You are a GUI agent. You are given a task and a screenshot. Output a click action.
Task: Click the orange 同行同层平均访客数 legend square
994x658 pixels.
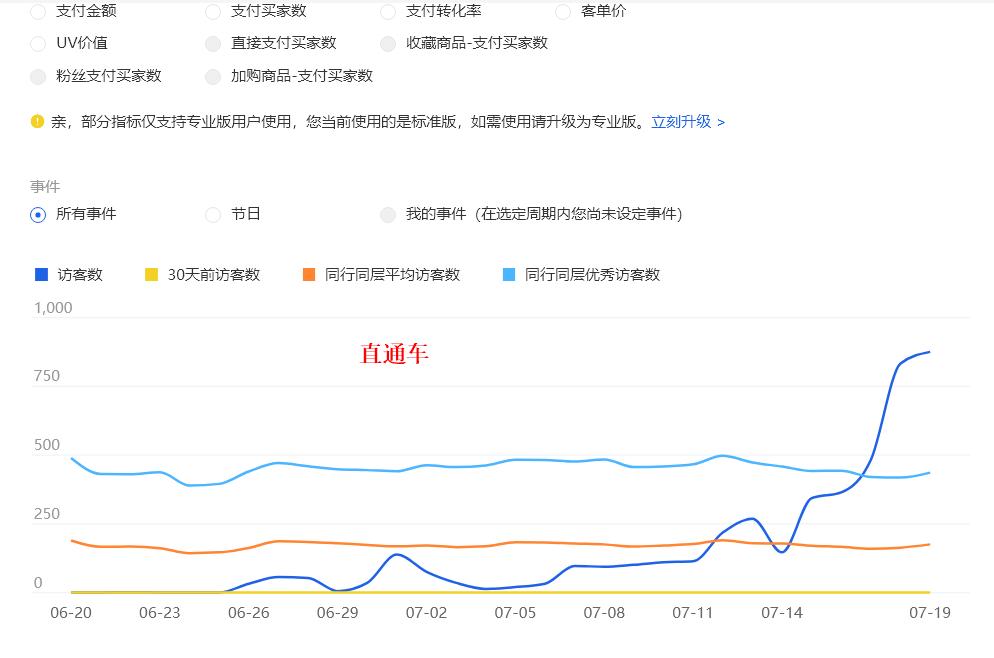[x=310, y=274]
